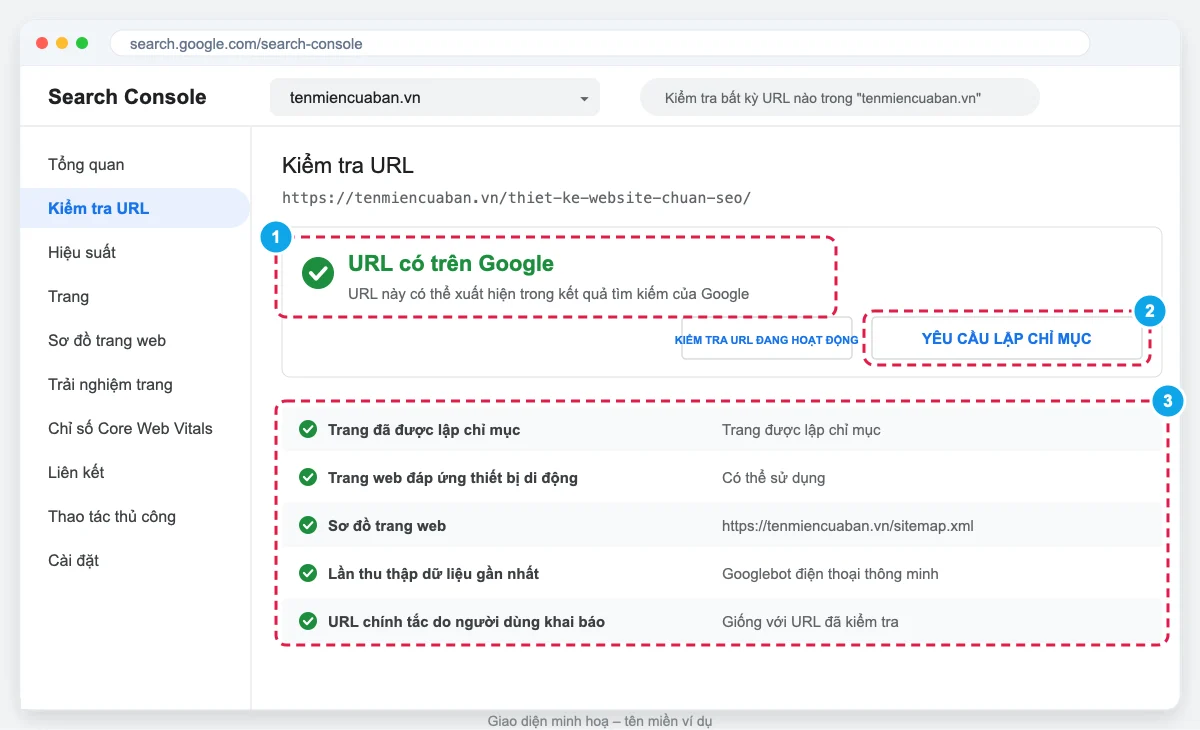Click the dropdown arrow in property selector

(584, 99)
